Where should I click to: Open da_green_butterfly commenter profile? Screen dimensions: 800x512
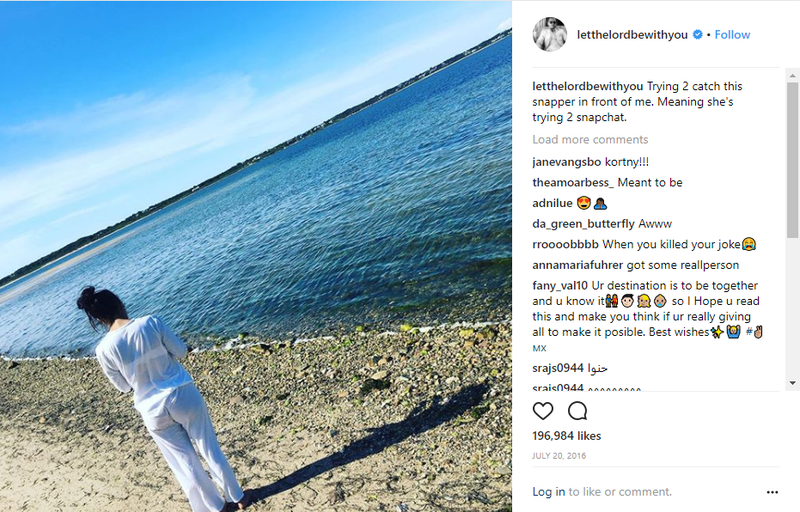click(583, 224)
